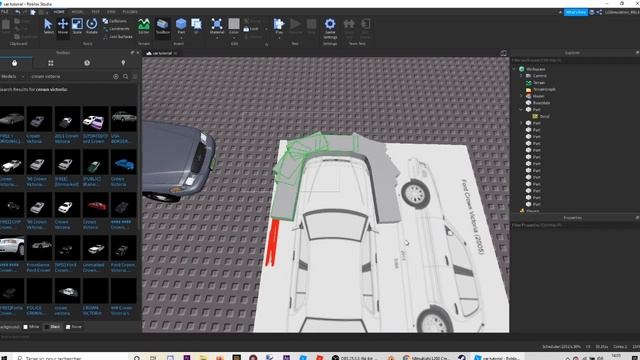Open the Toolbox filter options icon
Image resolution: width=640 pixels, height=360 pixels.
tap(135, 76)
